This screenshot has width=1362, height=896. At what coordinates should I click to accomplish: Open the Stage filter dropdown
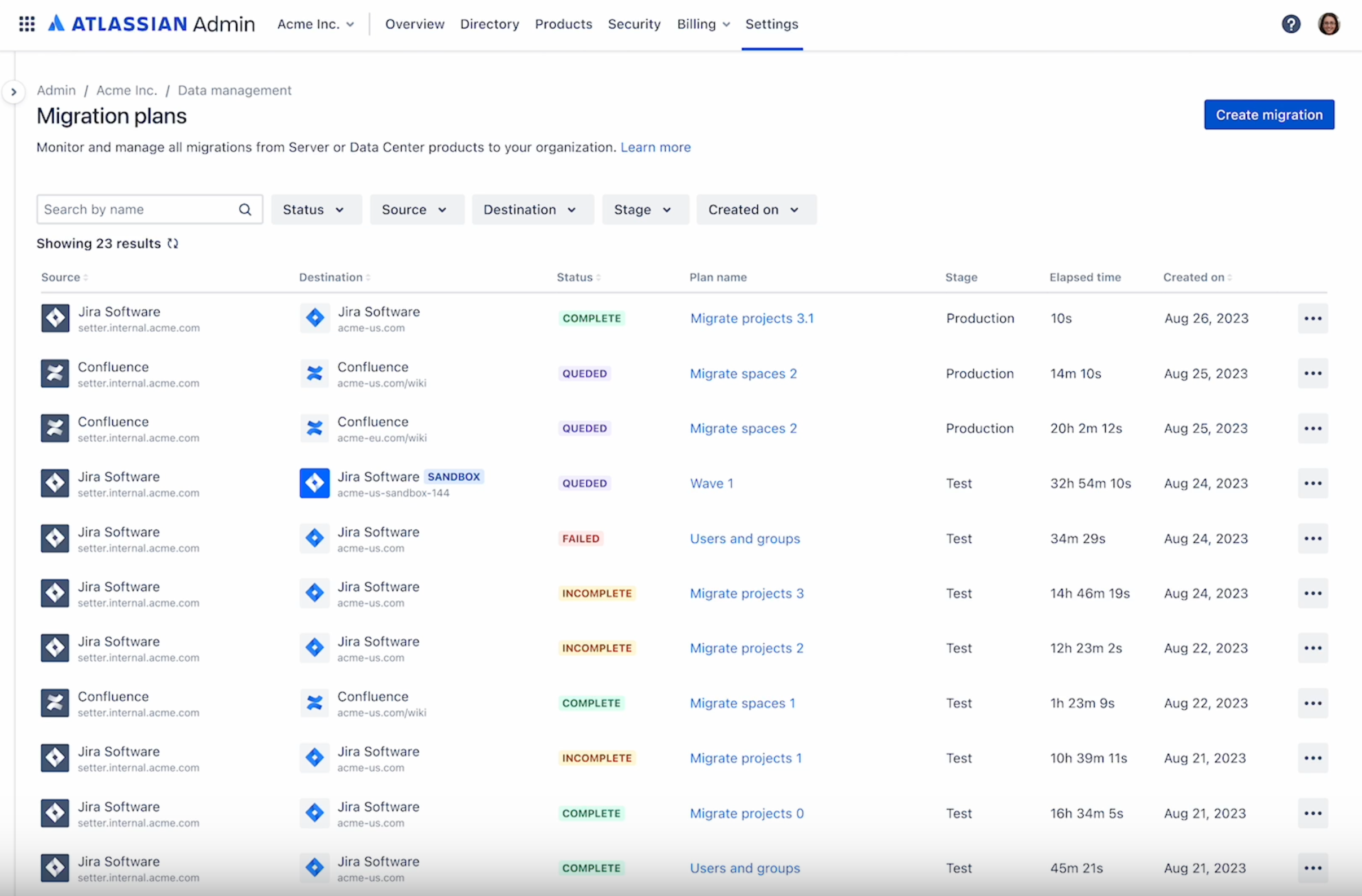pyautogui.click(x=644, y=209)
